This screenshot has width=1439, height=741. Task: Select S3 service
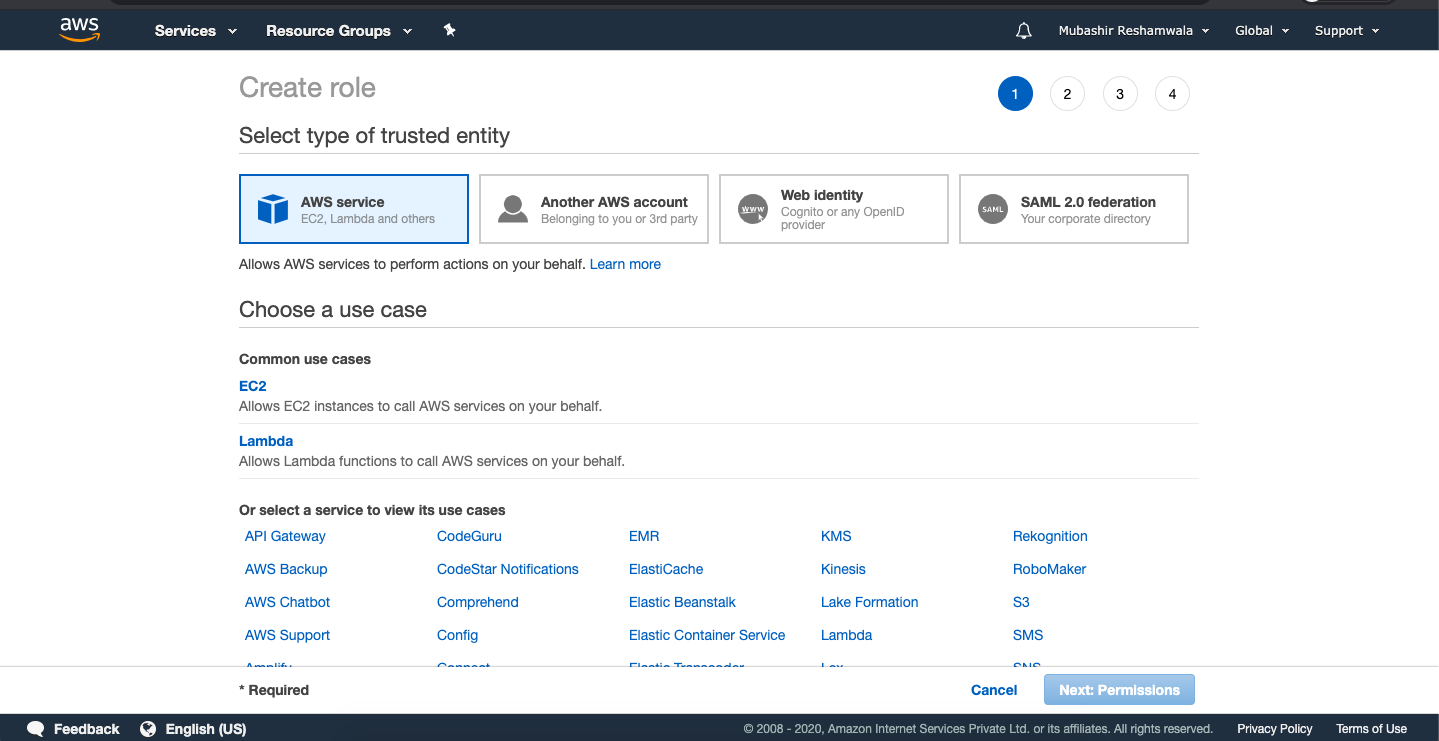(x=1021, y=602)
